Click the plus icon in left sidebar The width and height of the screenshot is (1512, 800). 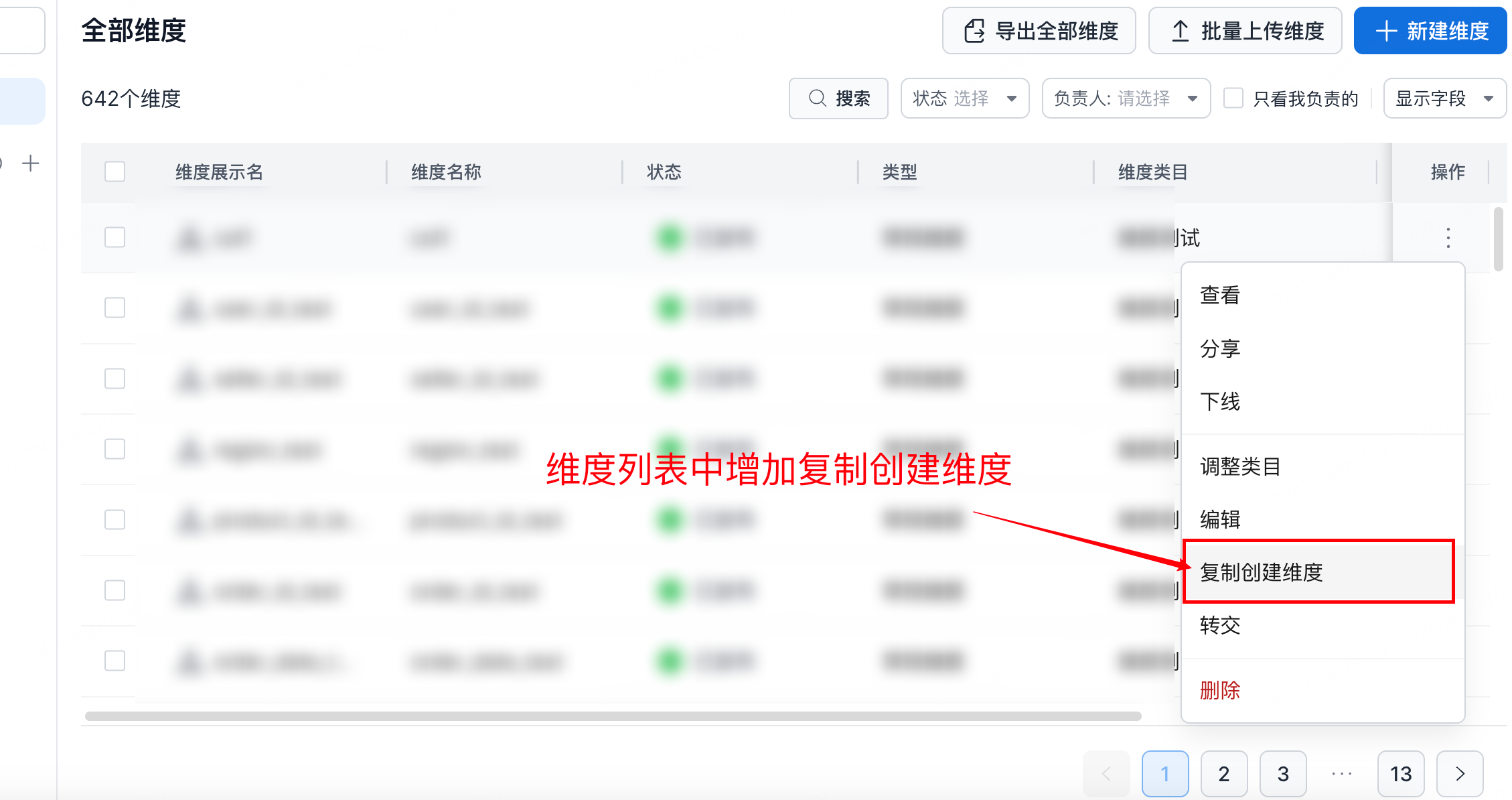click(31, 163)
